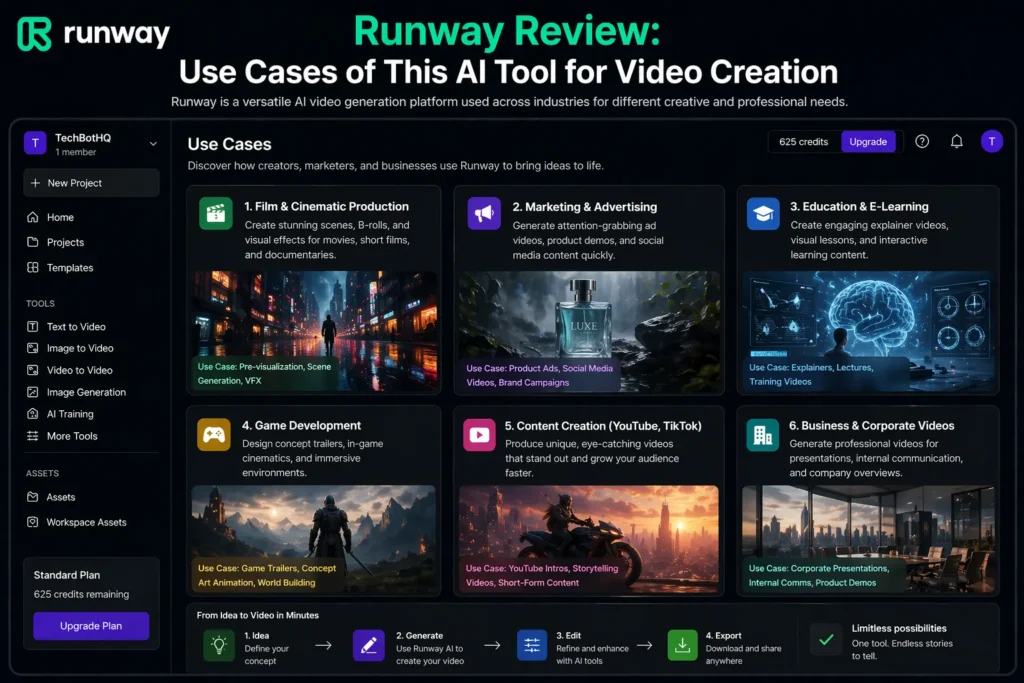
Task: Click the Film & Cinematic Production clapperboard icon
Action: 216,213
